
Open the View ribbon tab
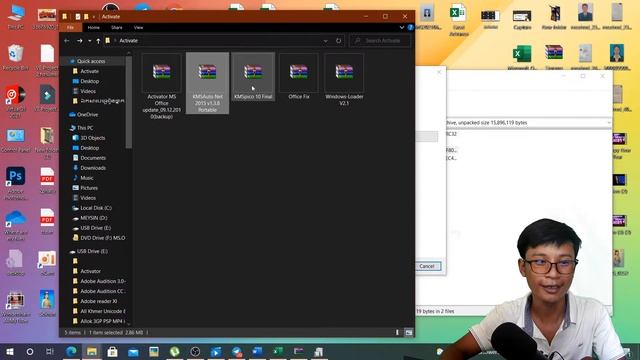pyautogui.click(x=138, y=27)
